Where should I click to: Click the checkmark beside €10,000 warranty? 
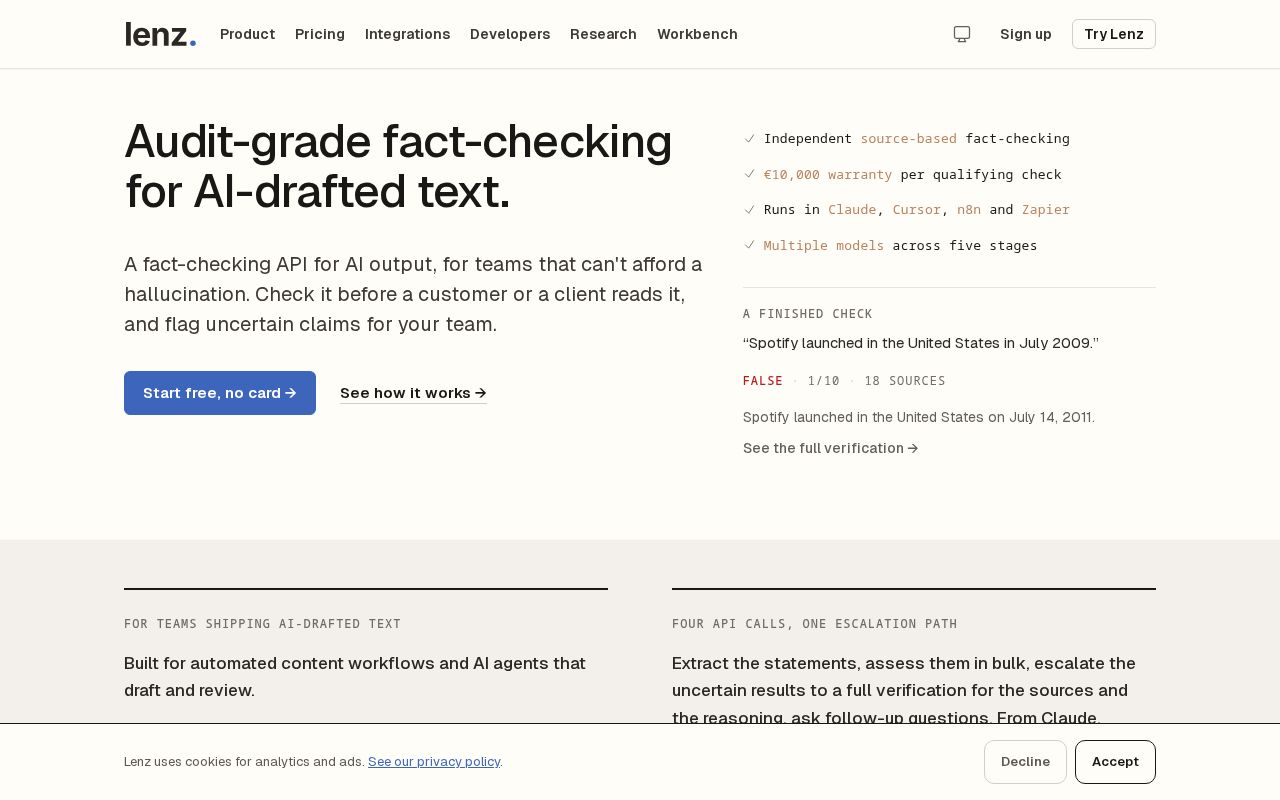tap(749, 174)
